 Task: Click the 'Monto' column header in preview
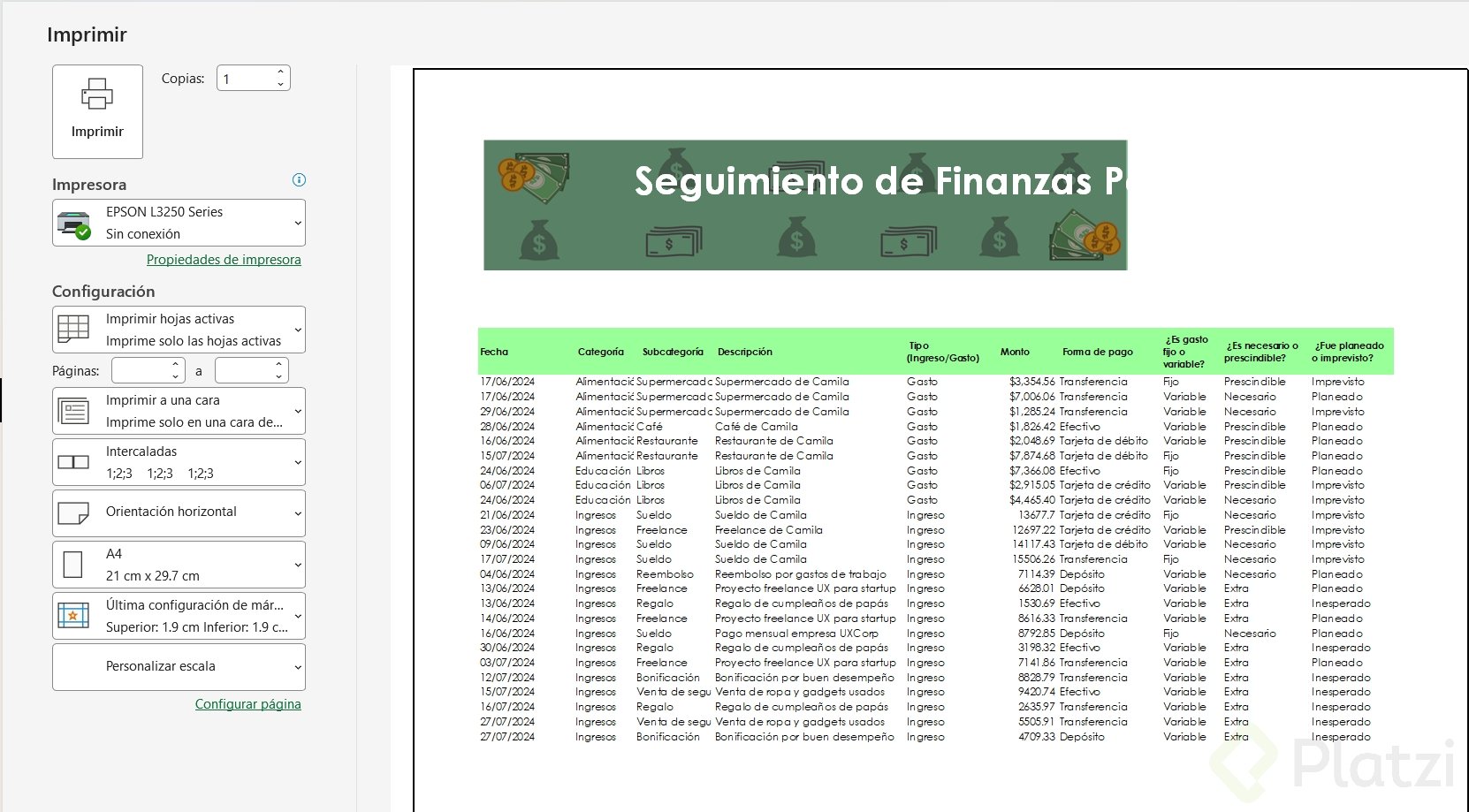coord(1015,352)
